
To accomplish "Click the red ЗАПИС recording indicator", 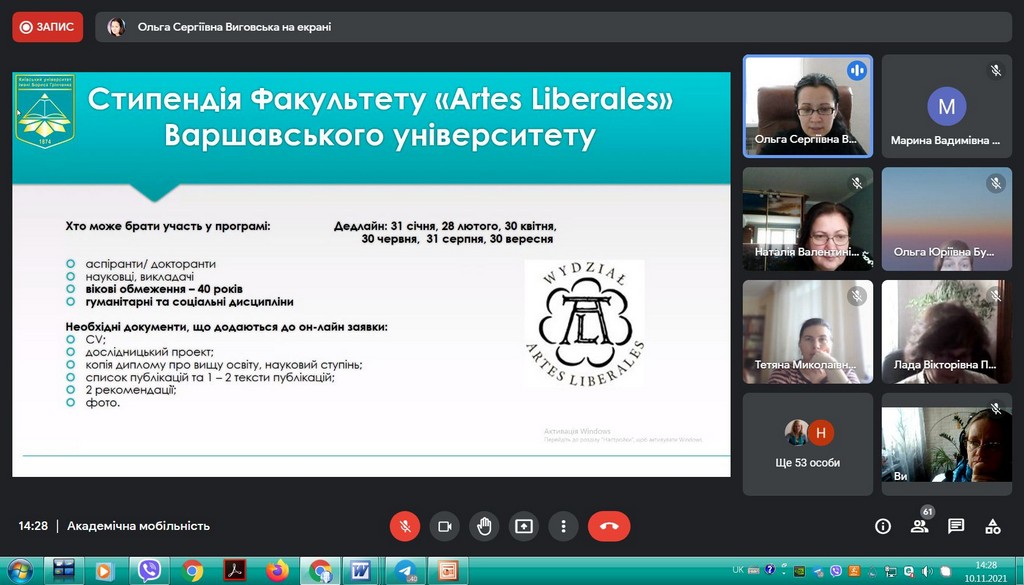I will point(48,27).
